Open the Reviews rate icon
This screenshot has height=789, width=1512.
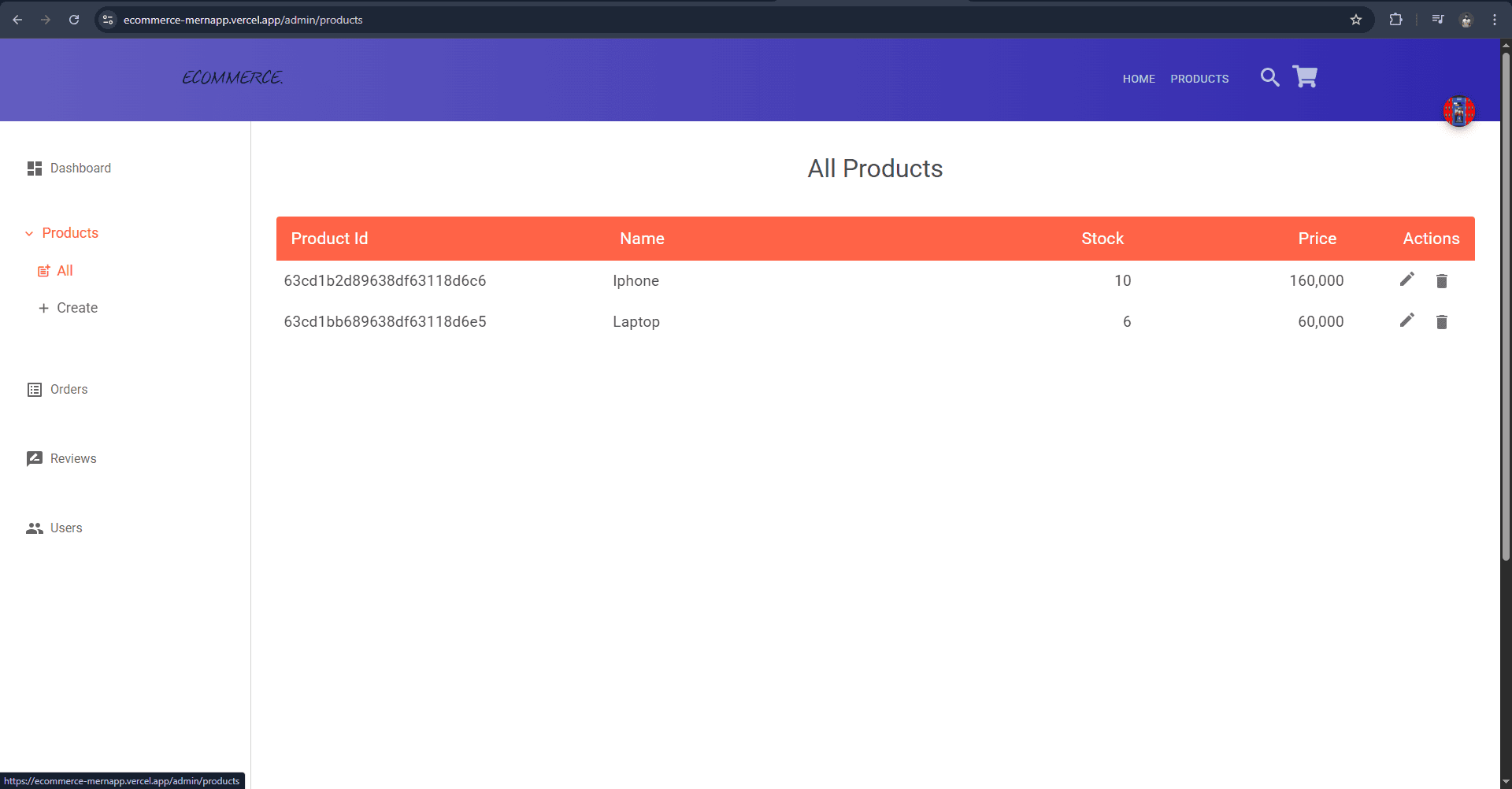click(x=33, y=457)
